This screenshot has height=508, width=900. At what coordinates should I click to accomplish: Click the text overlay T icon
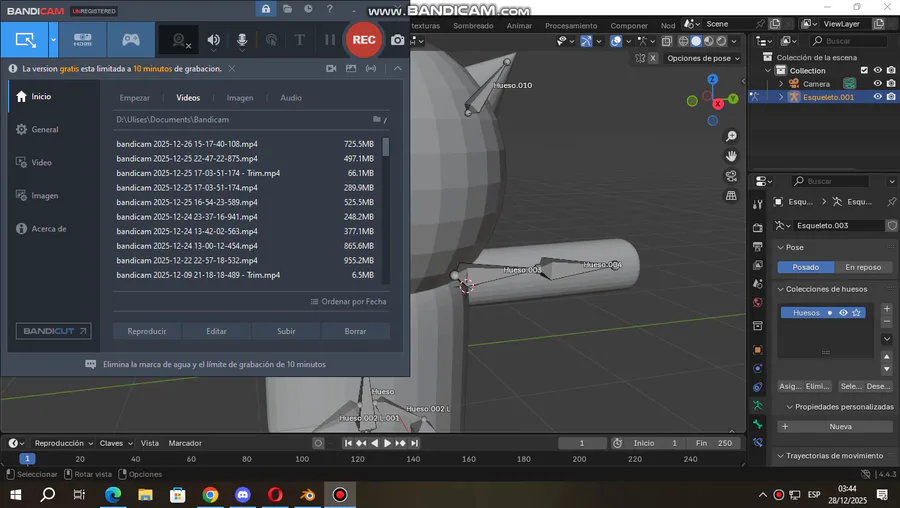click(299, 40)
